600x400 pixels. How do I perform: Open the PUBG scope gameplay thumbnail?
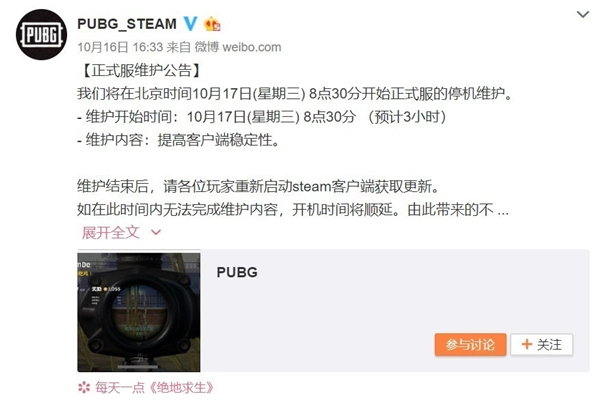point(139,311)
